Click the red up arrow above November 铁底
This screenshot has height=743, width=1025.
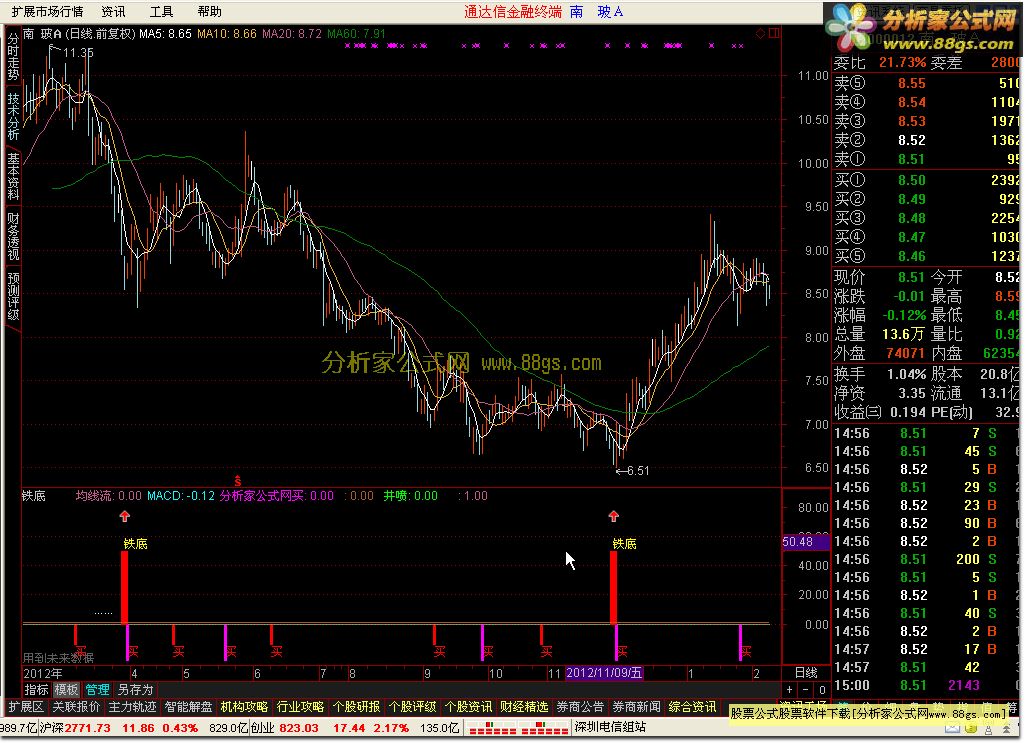(613, 516)
